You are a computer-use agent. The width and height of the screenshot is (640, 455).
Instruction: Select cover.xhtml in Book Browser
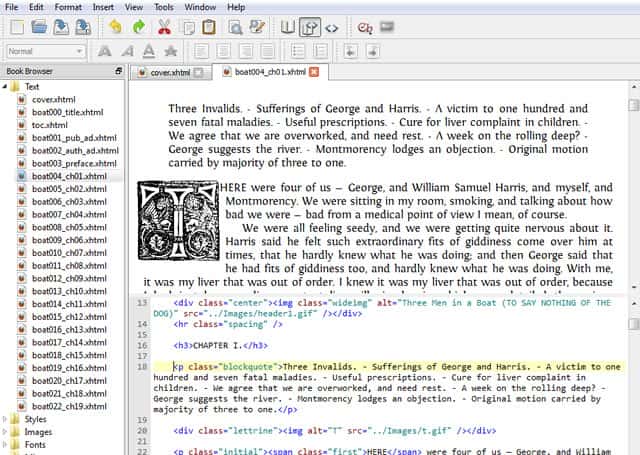[x=54, y=100]
